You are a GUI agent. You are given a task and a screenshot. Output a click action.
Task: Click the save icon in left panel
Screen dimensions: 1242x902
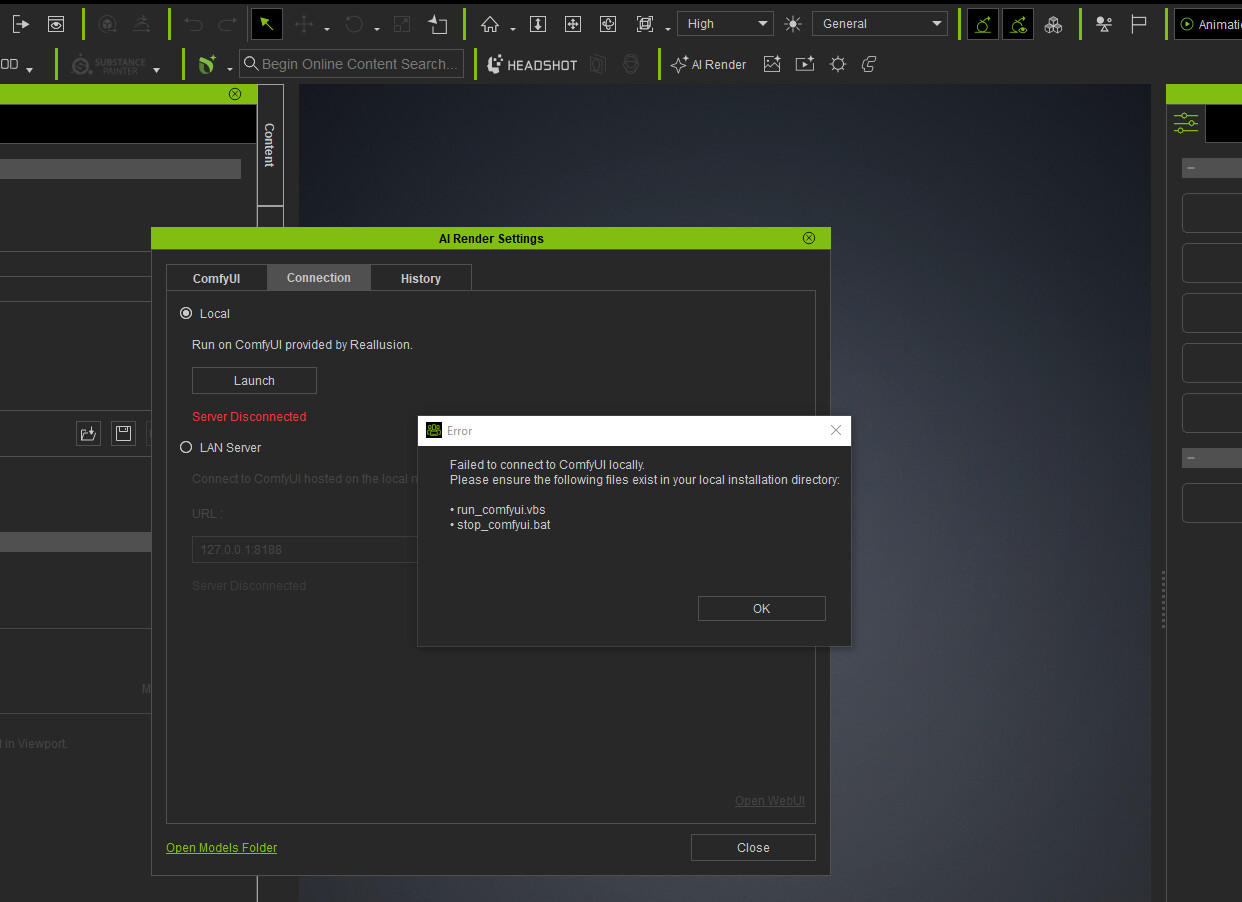pos(123,433)
